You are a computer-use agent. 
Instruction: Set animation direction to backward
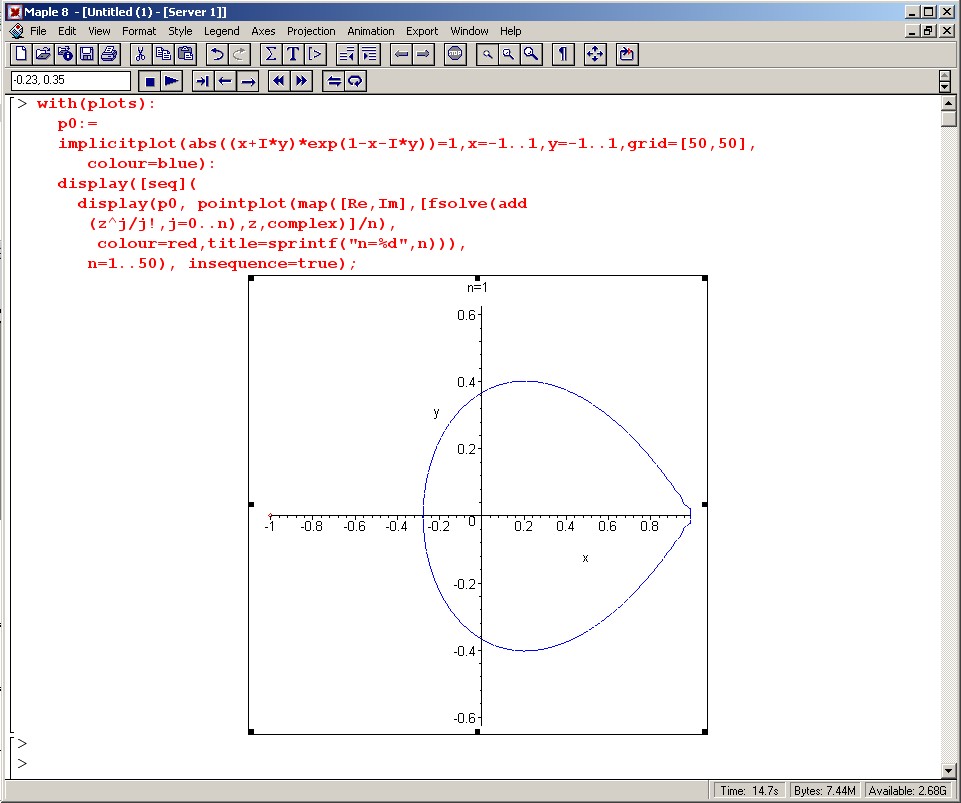click(226, 81)
